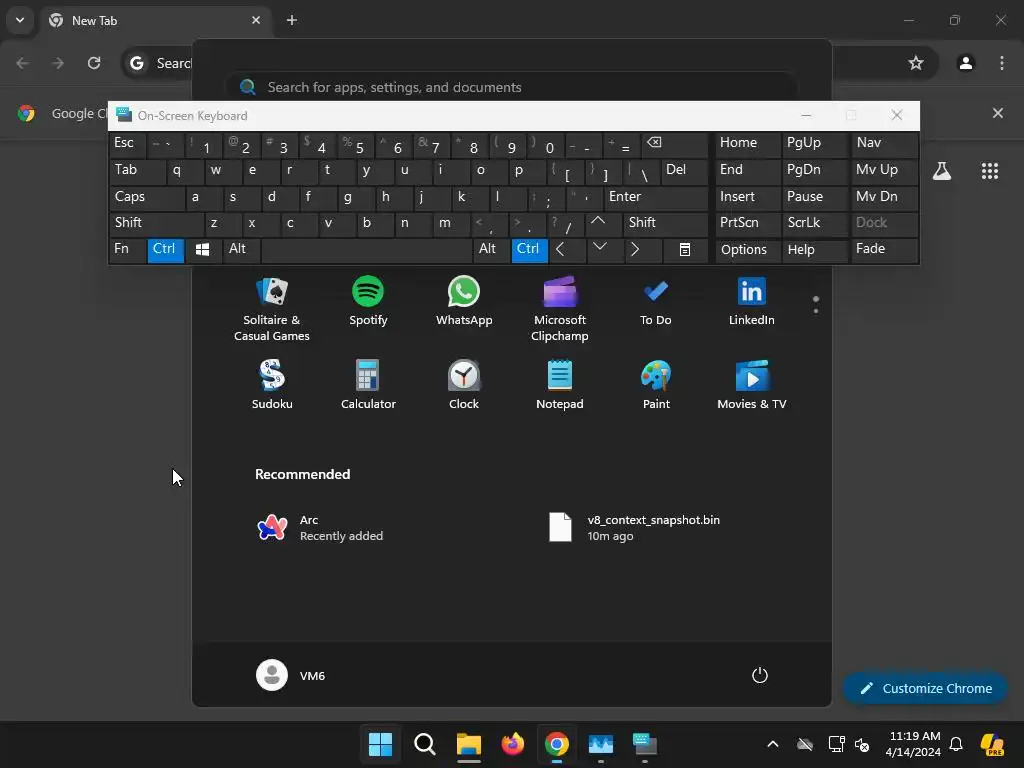Open the notifications bell in taskbar
Image resolution: width=1024 pixels, height=768 pixels.
(x=955, y=744)
